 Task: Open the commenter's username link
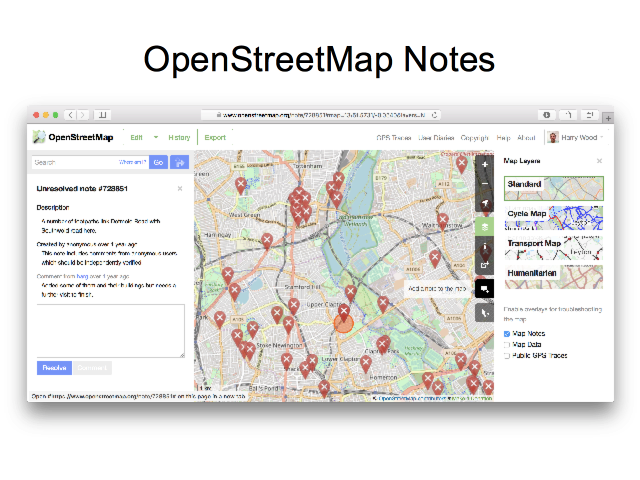(x=82, y=276)
